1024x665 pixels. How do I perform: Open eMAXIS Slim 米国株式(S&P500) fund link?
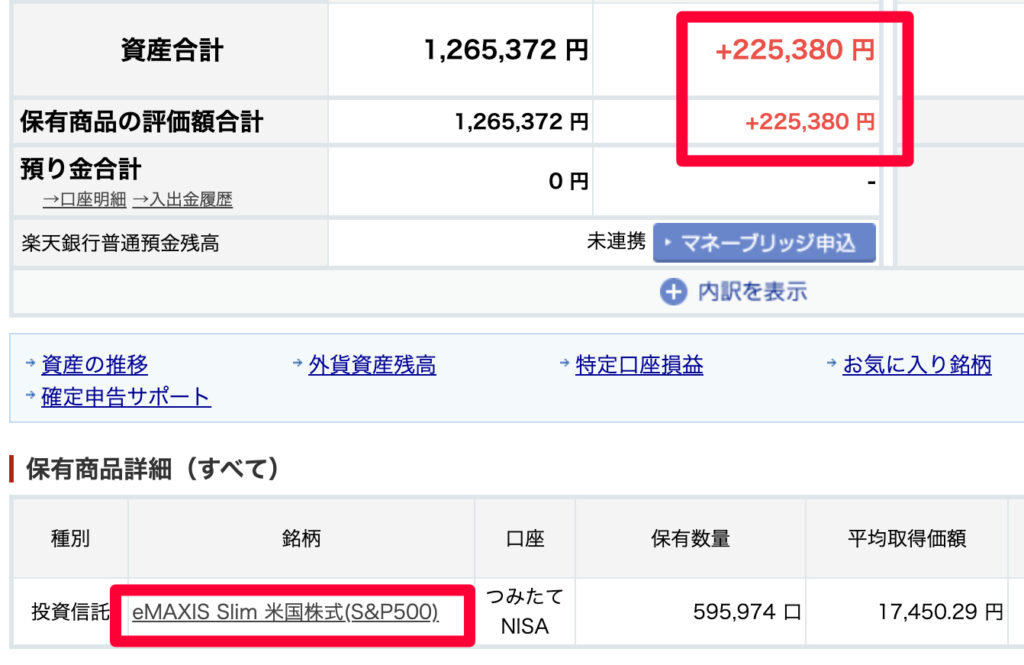tap(285, 612)
